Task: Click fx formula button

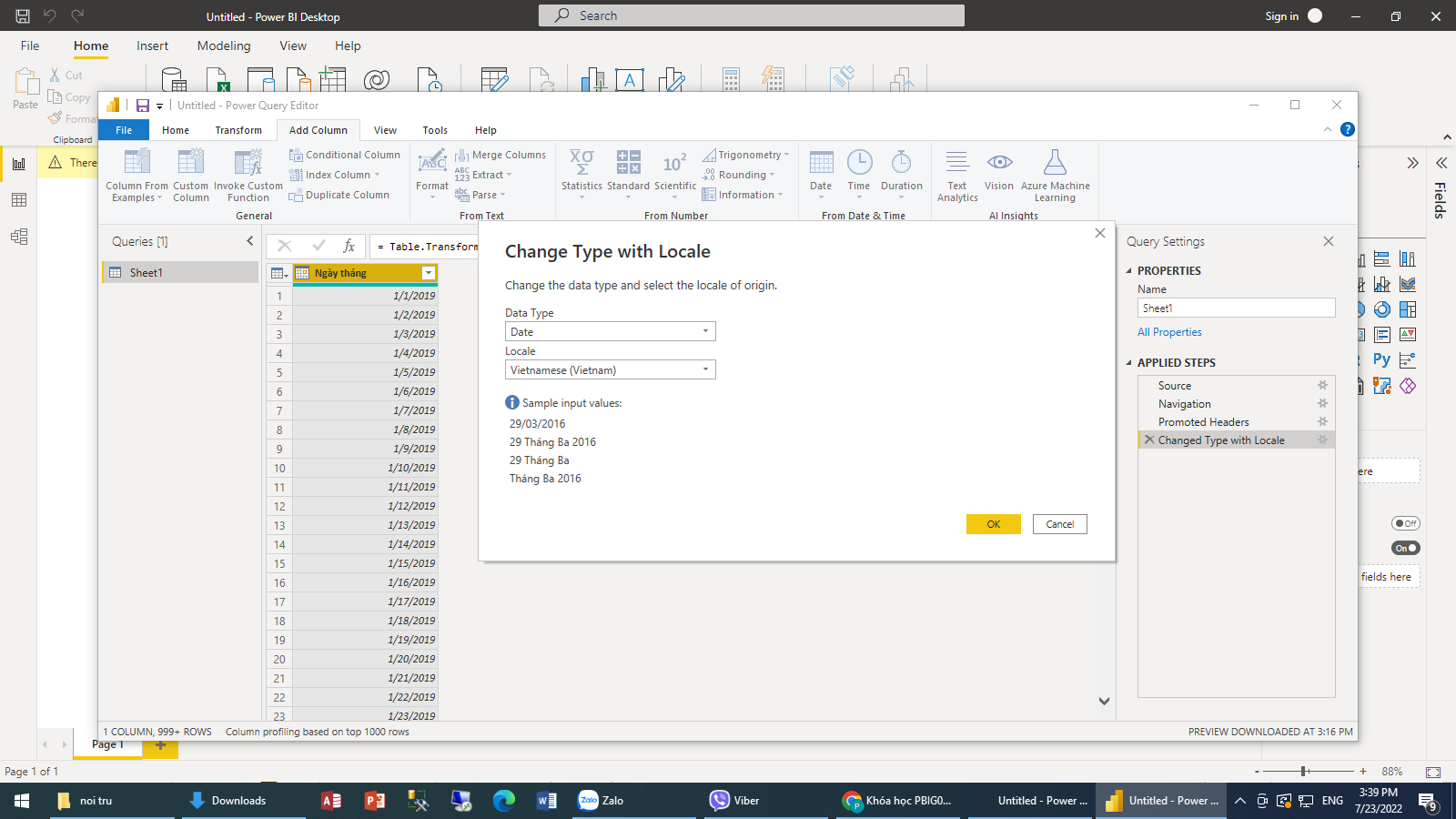Action: [x=349, y=246]
